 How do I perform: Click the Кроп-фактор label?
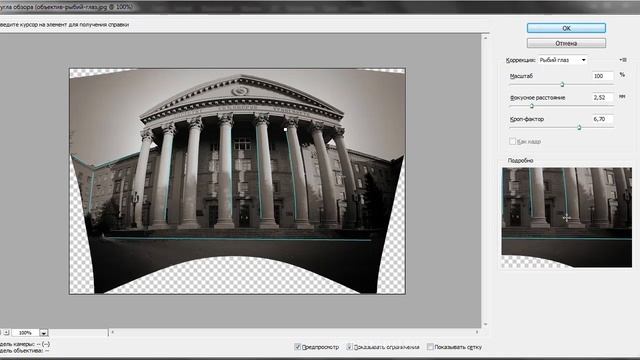527,119
